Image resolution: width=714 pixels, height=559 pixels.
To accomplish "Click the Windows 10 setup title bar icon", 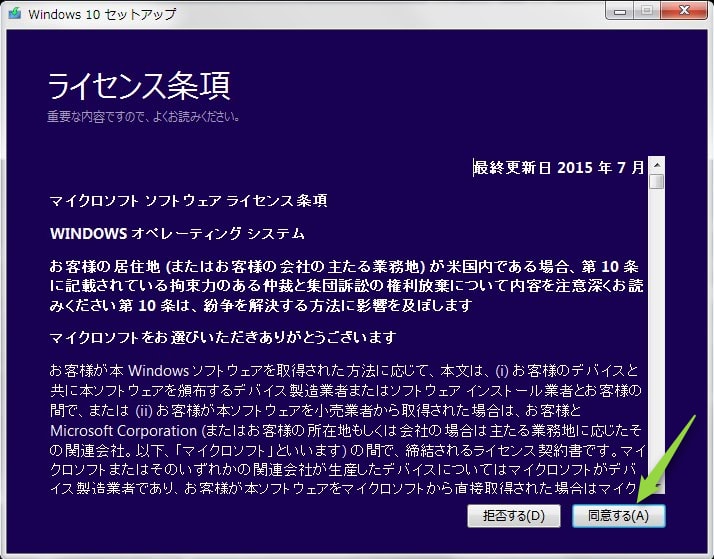I will pos(15,14).
